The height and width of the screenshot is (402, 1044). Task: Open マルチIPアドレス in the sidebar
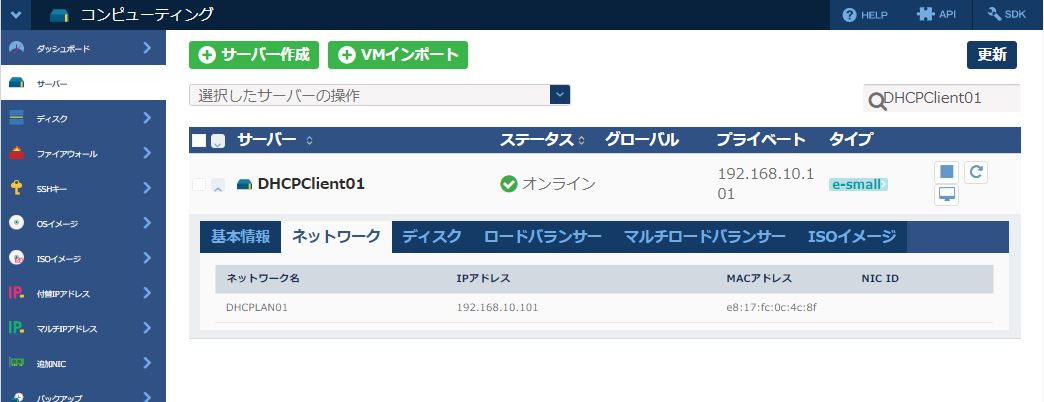tap(83, 328)
